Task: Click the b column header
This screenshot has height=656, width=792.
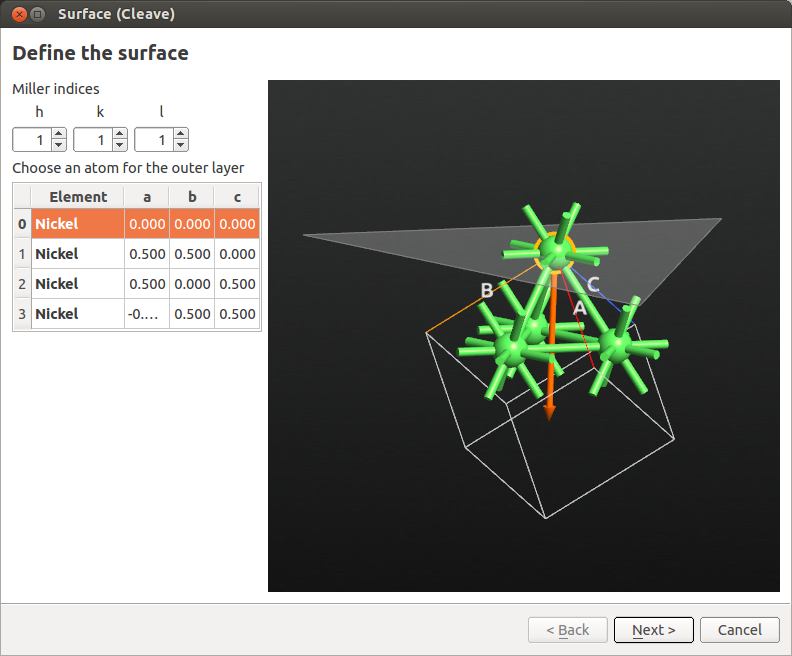Action: [x=192, y=196]
